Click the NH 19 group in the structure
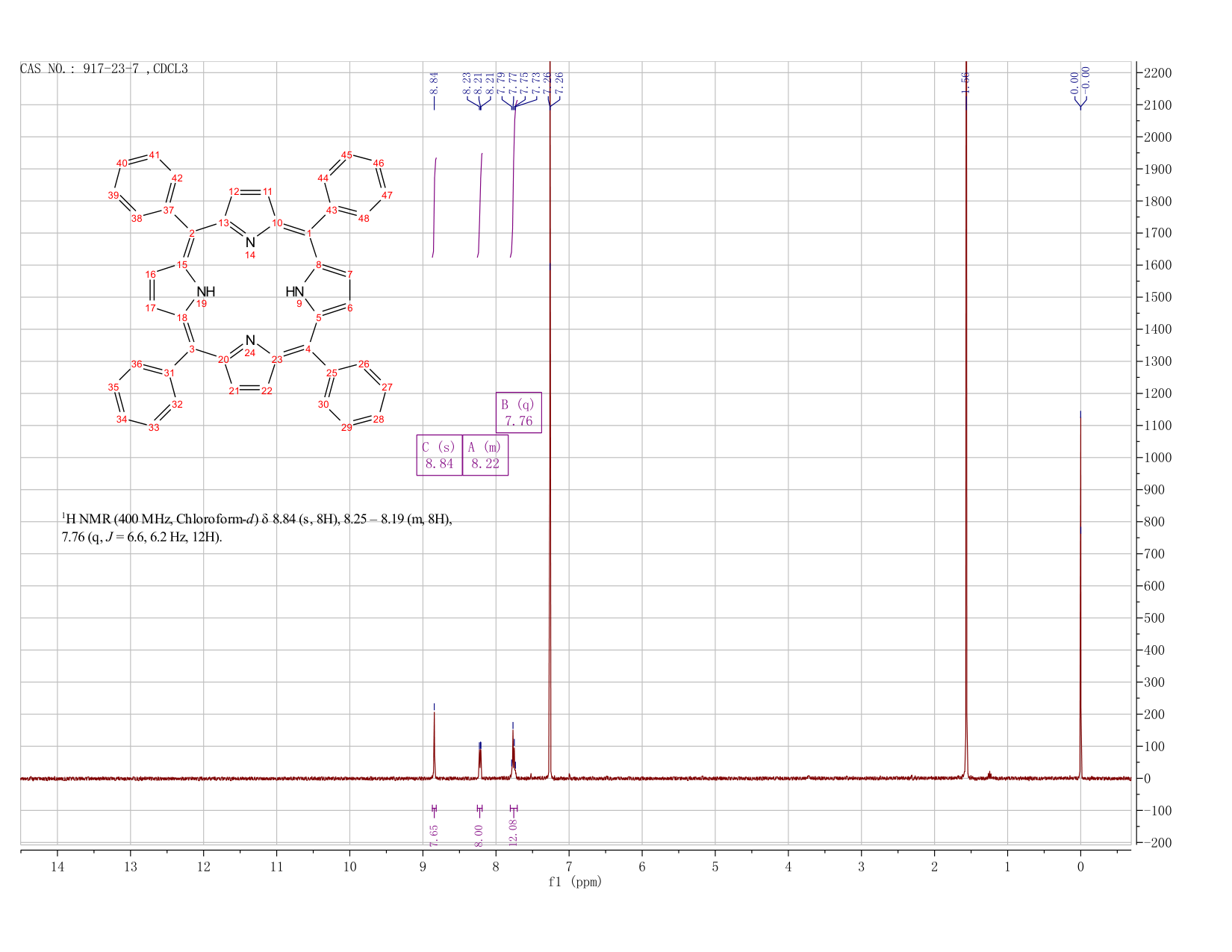The width and height of the screenshot is (1232, 952). pos(205,296)
